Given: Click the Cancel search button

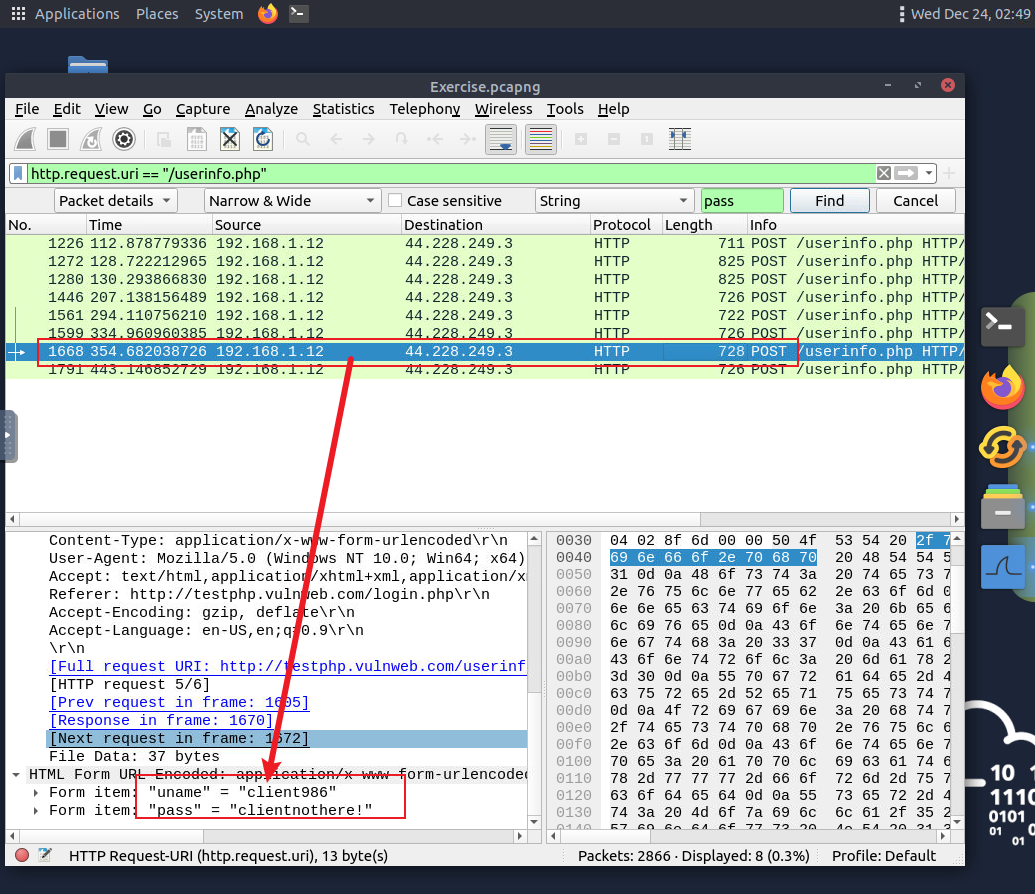Looking at the screenshot, I should (915, 201).
